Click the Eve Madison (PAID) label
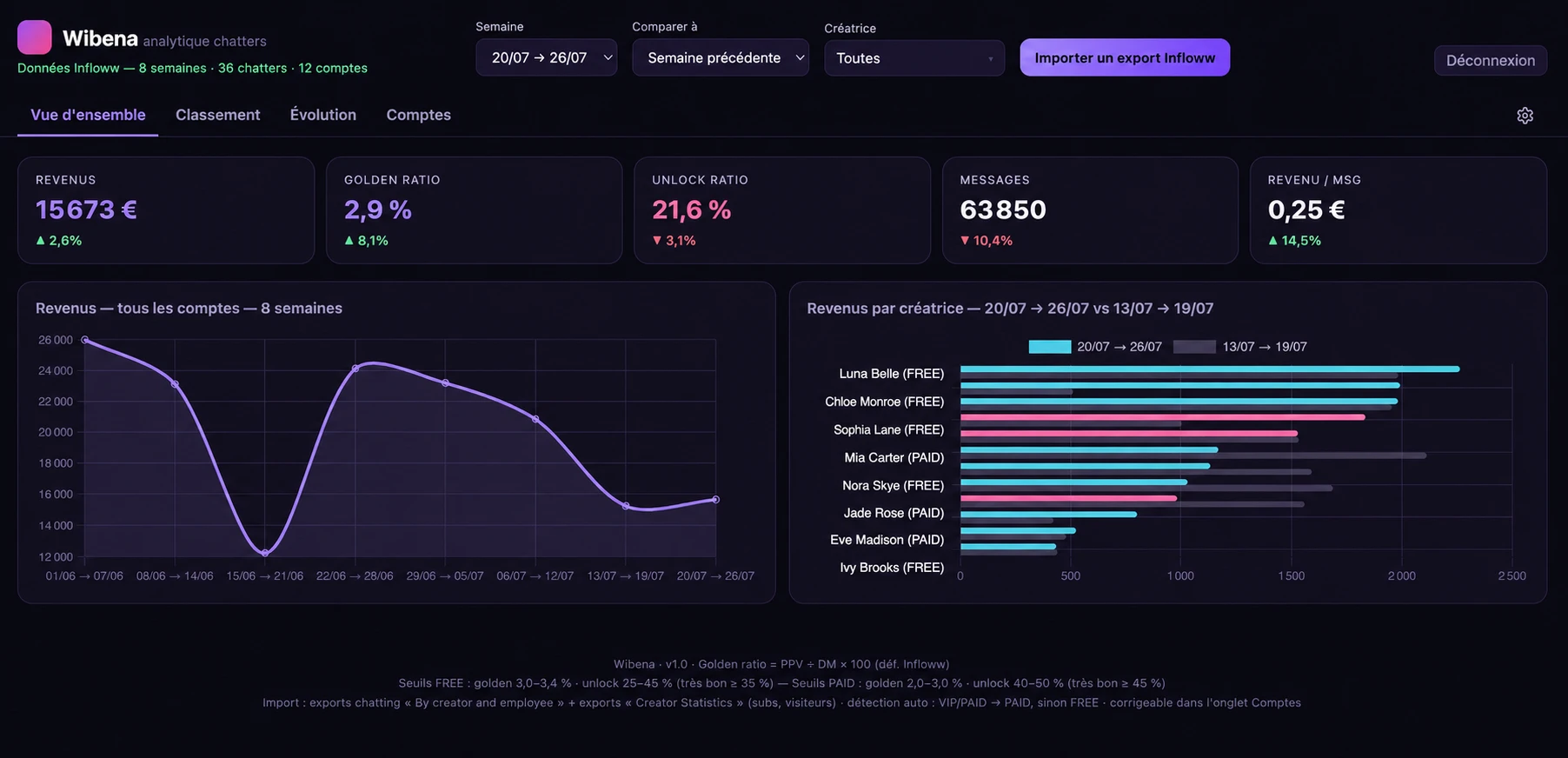This screenshot has width=1568, height=758. click(x=887, y=540)
